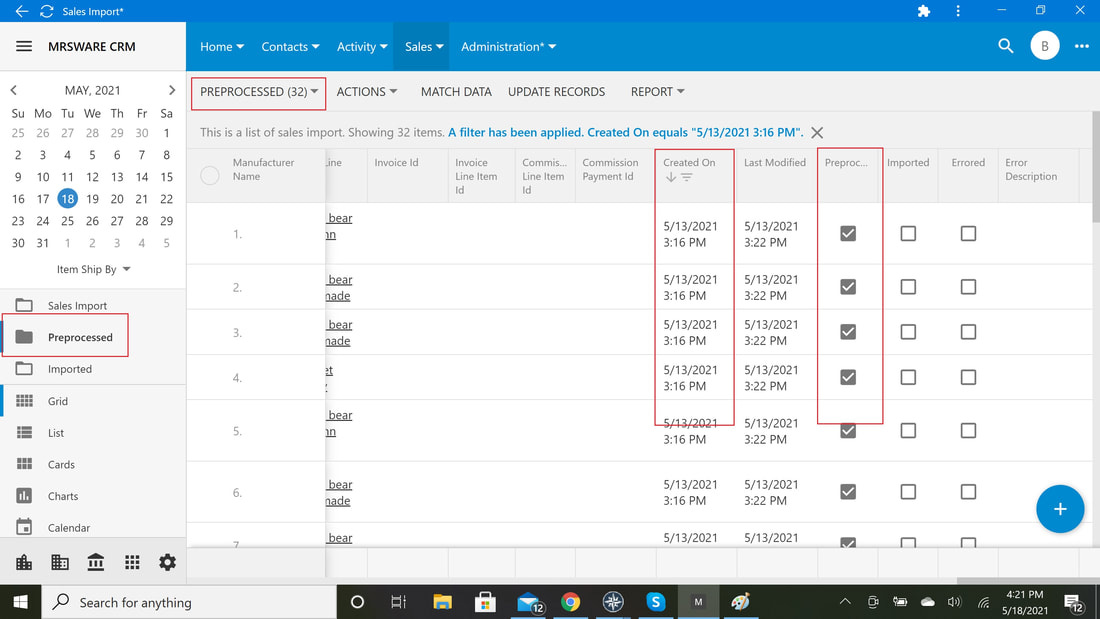Click the applied filter description link

point(625,132)
